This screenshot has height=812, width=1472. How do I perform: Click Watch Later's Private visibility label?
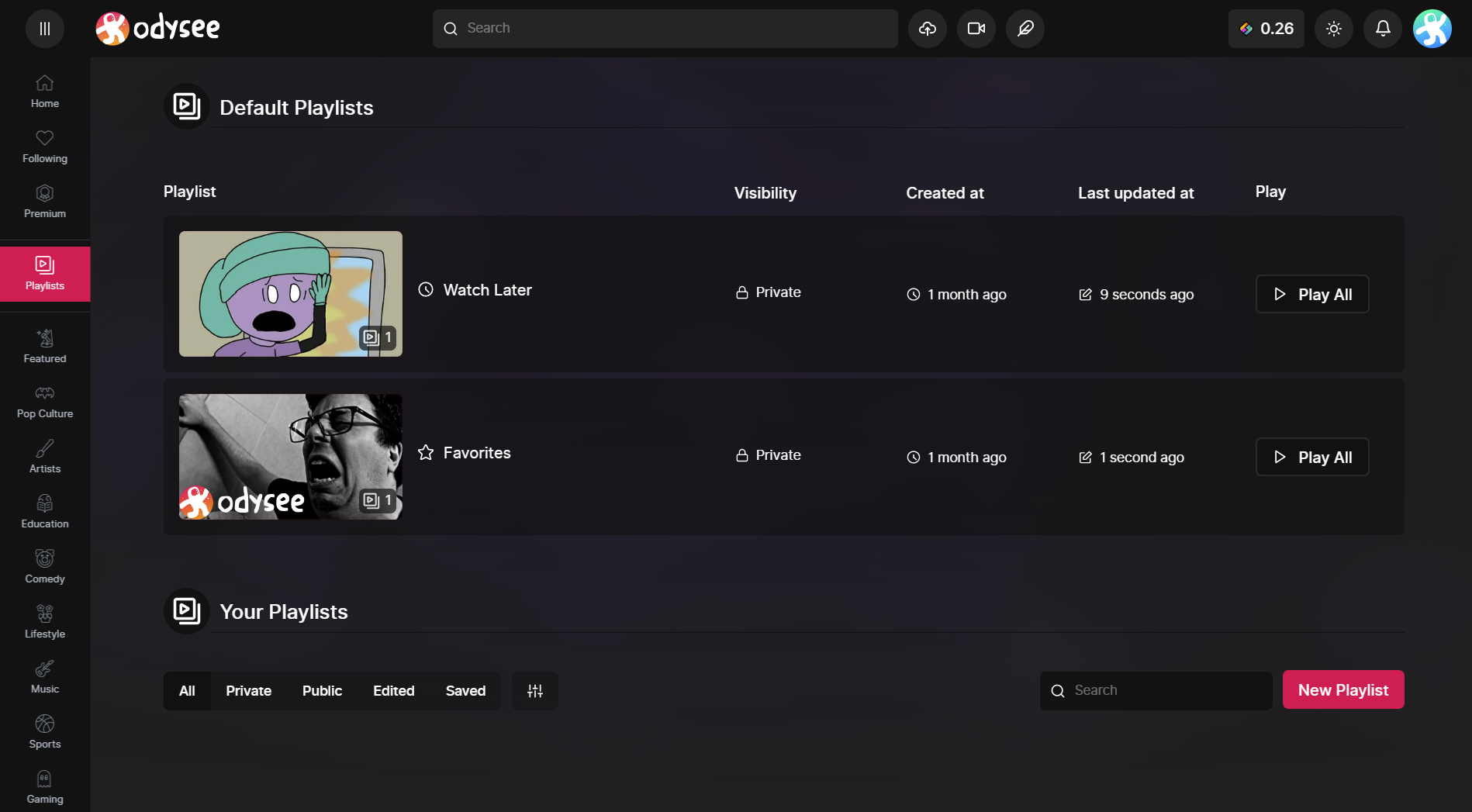[769, 292]
